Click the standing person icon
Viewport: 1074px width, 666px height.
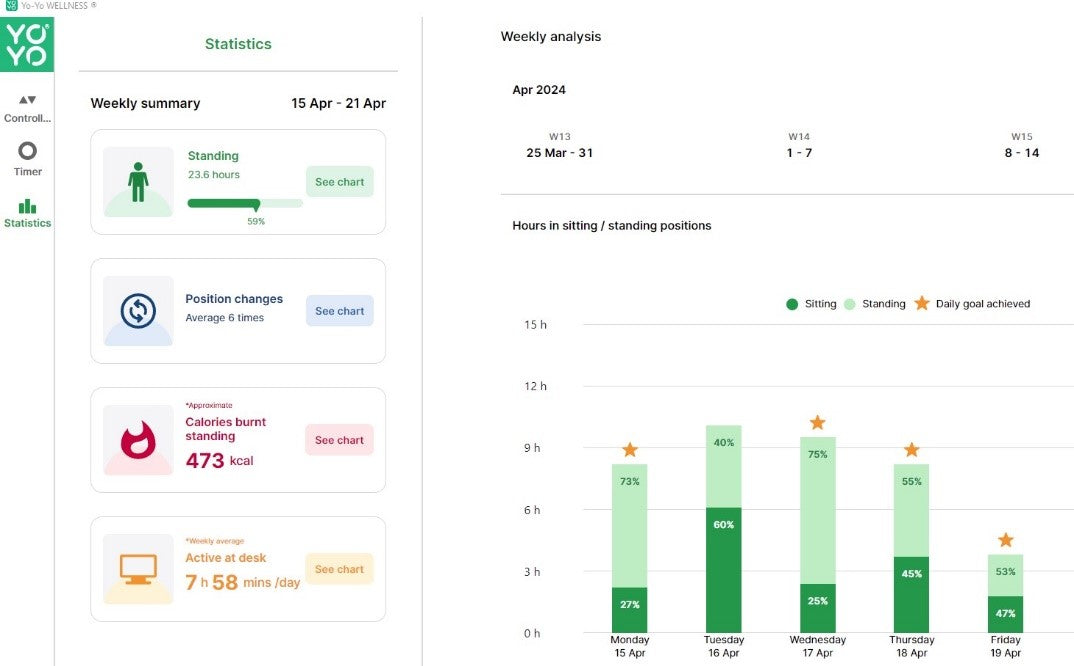point(138,182)
